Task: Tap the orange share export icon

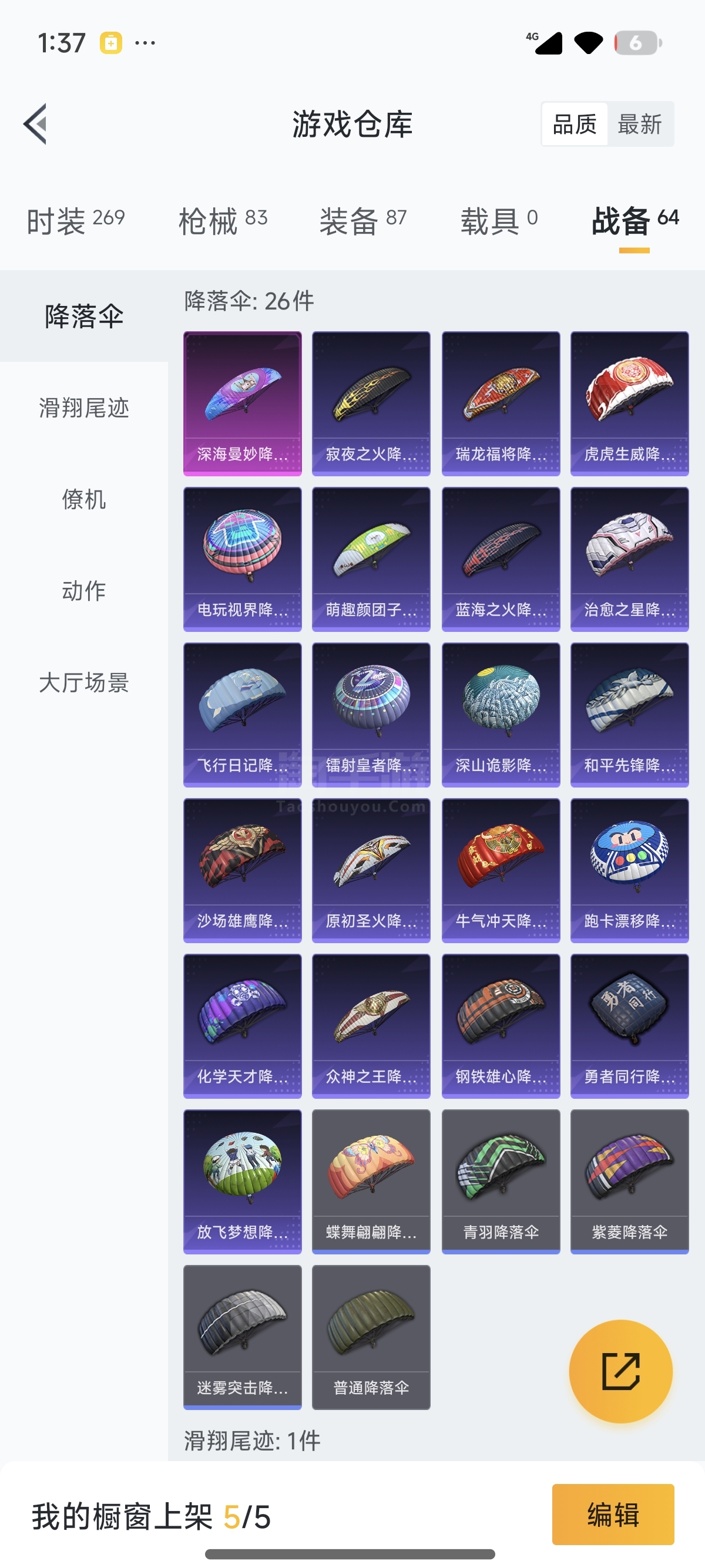Action: pos(620,1371)
